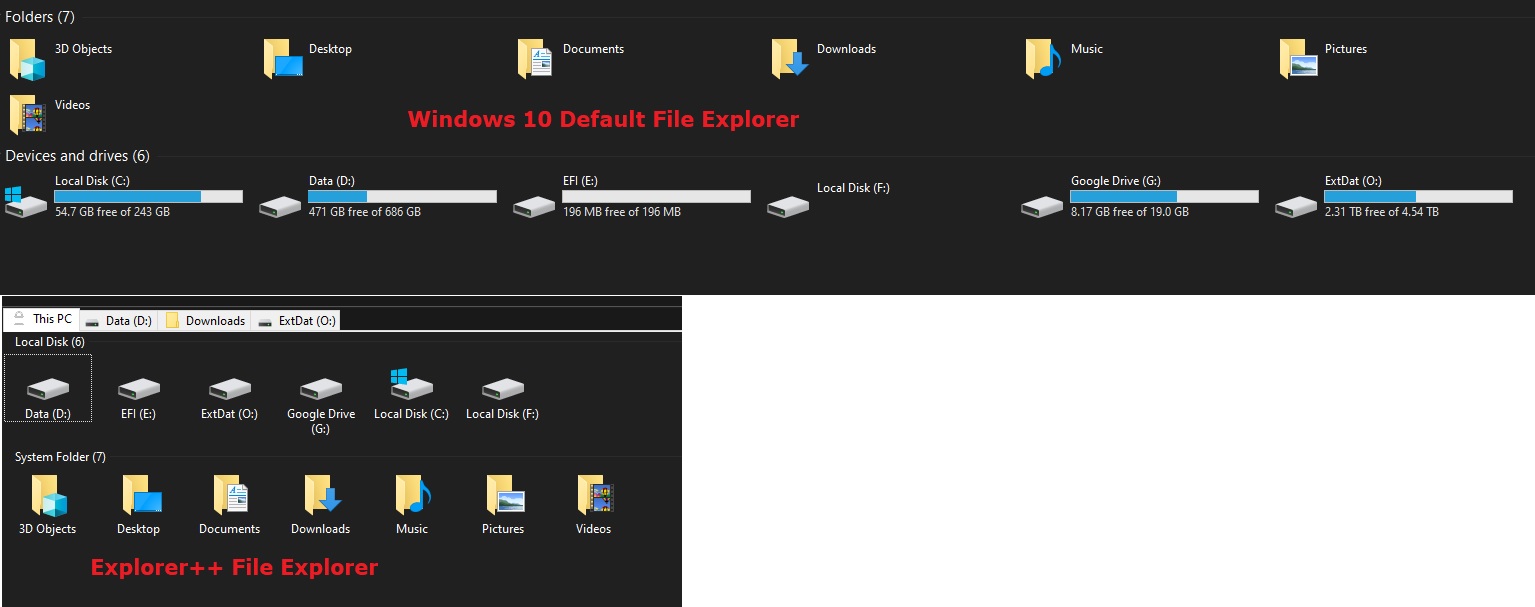Click '54.7 GB free of 243 GB' text
1535x607 pixels.
pos(112,212)
